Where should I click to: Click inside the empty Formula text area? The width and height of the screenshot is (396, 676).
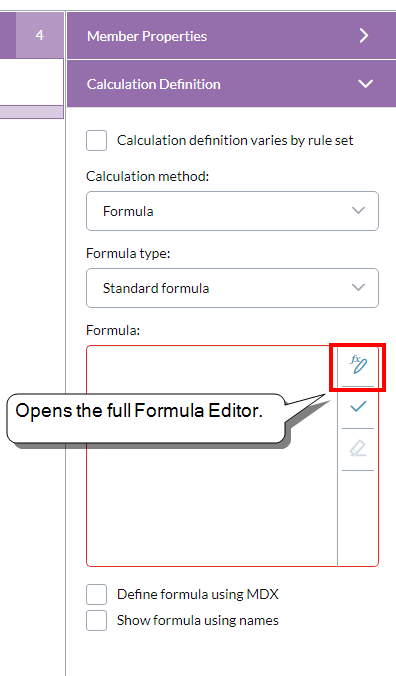[x=212, y=496]
